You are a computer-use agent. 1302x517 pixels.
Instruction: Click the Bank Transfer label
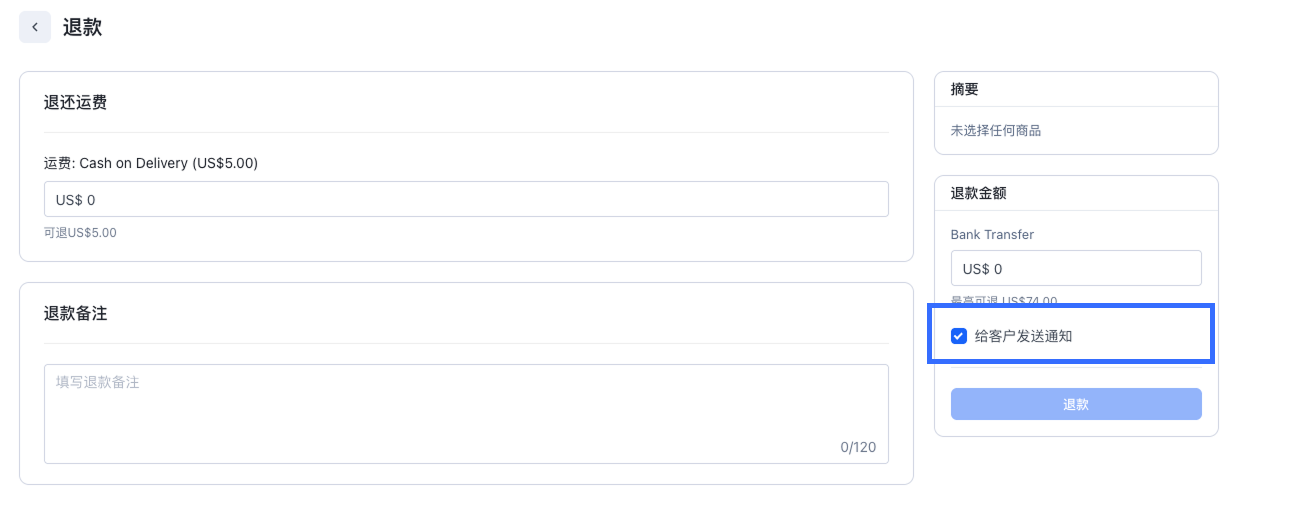coord(992,234)
